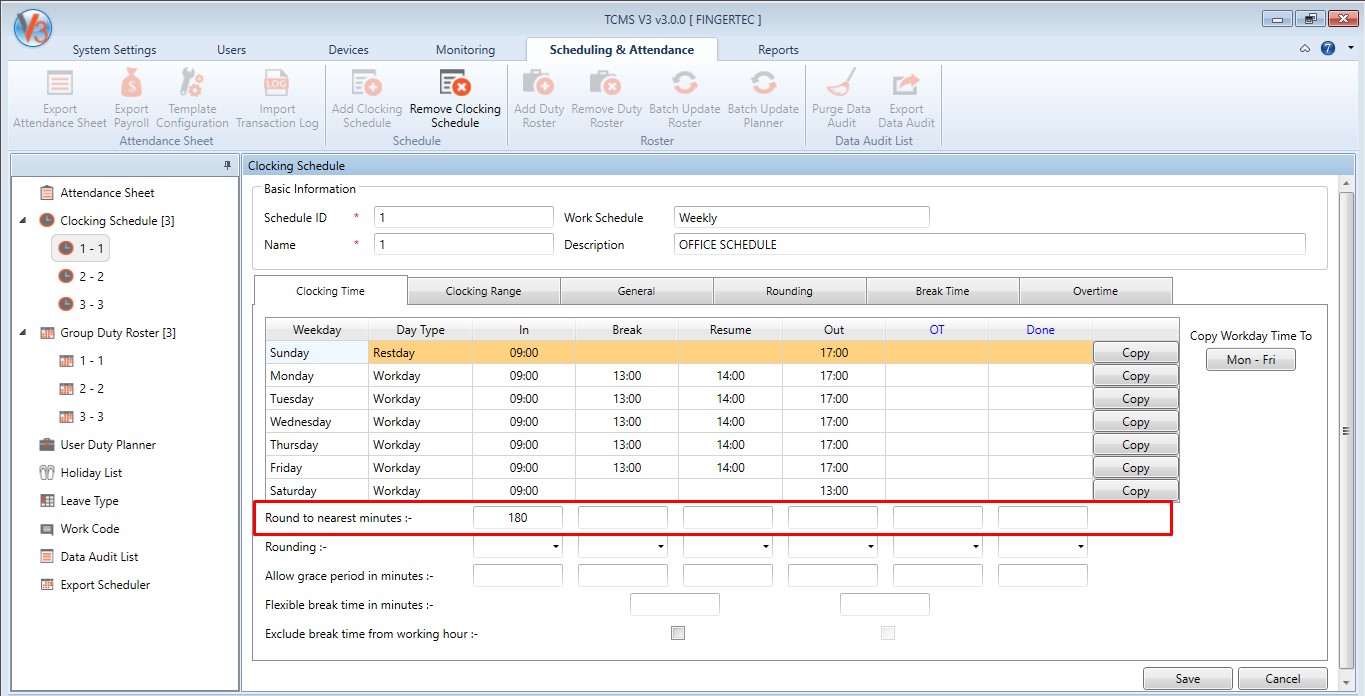Viewport: 1365px width, 696px height.
Task: Switch to Users ribbon tab
Action: 231,50
